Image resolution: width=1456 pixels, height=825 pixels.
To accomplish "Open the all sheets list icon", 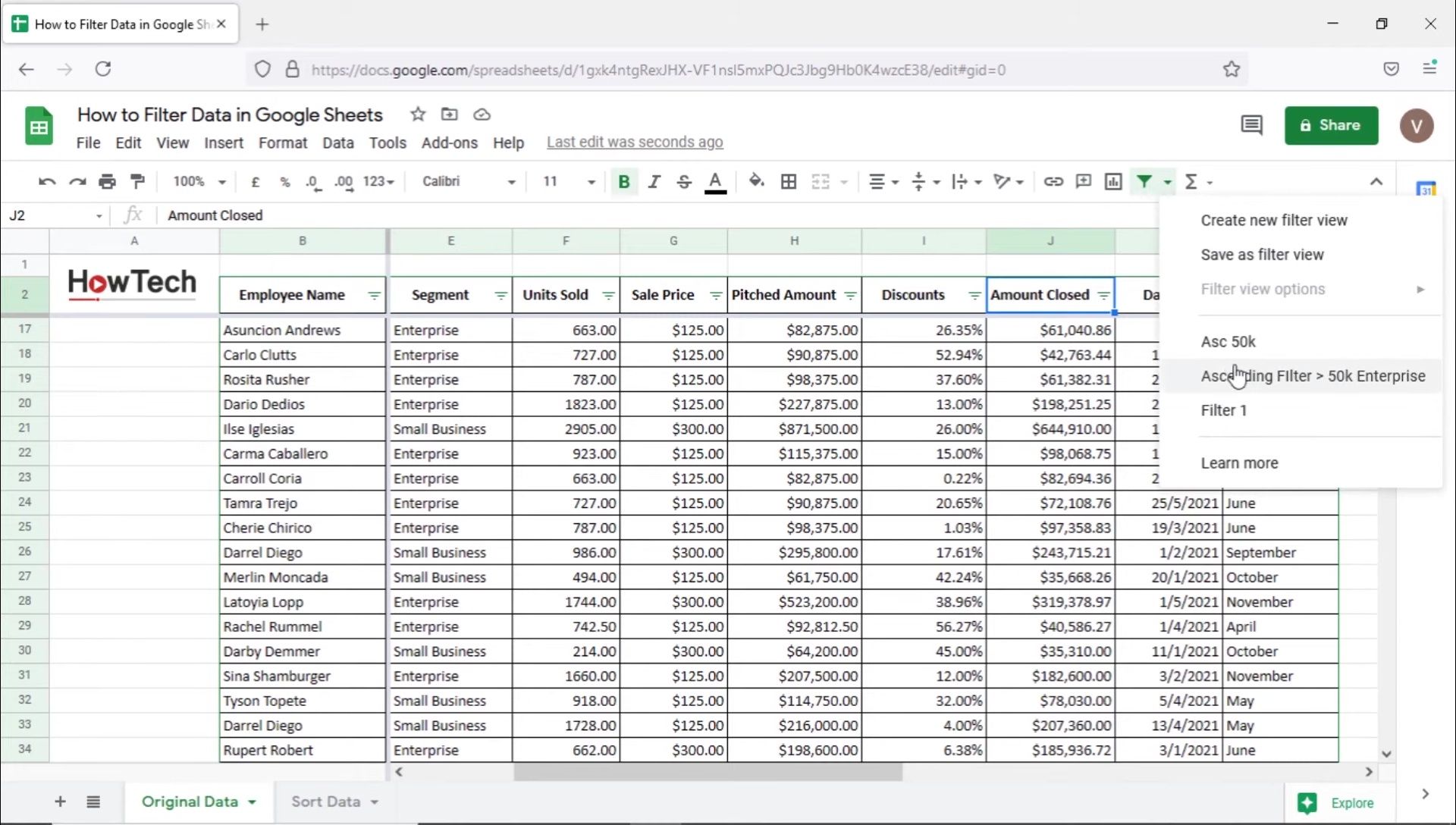I will tap(93, 801).
